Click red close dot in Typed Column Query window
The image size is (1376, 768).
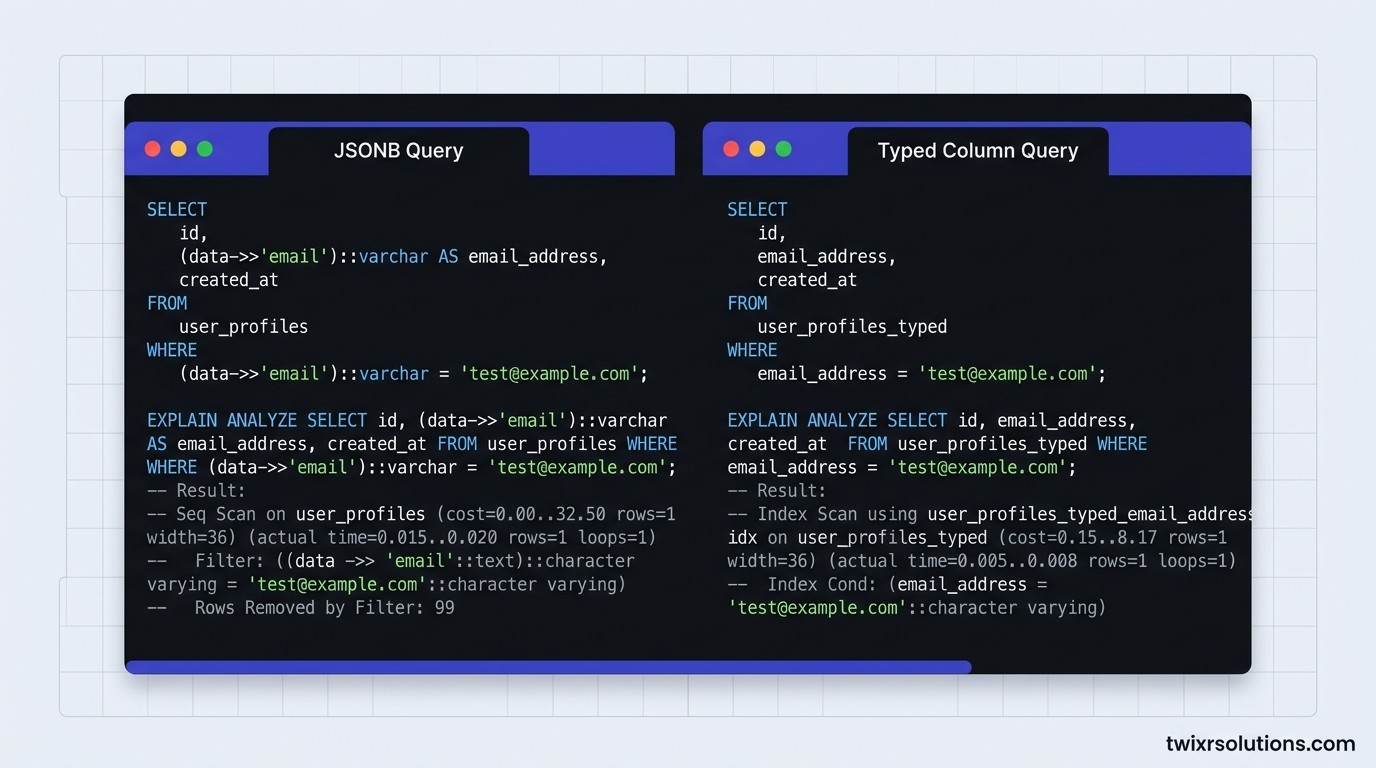(731, 149)
